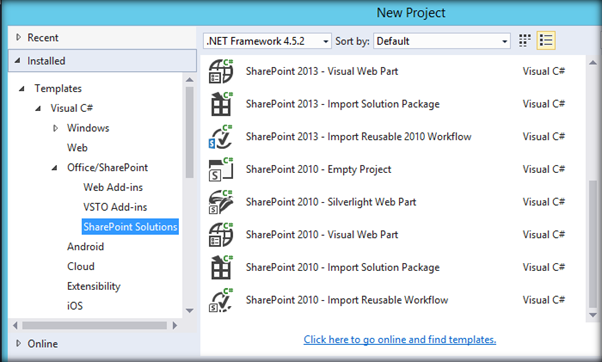Click SharePoint 2010 Empty Project icon
The height and width of the screenshot is (362, 602).
[x=221, y=169]
